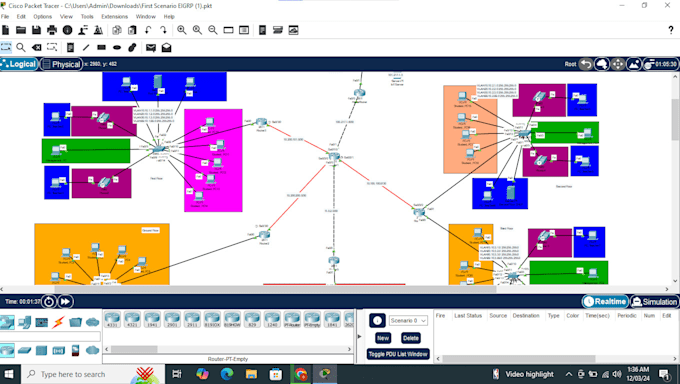Switch to Logical workspace view
This screenshot has height=384, width=680.
tap(19, 64)
